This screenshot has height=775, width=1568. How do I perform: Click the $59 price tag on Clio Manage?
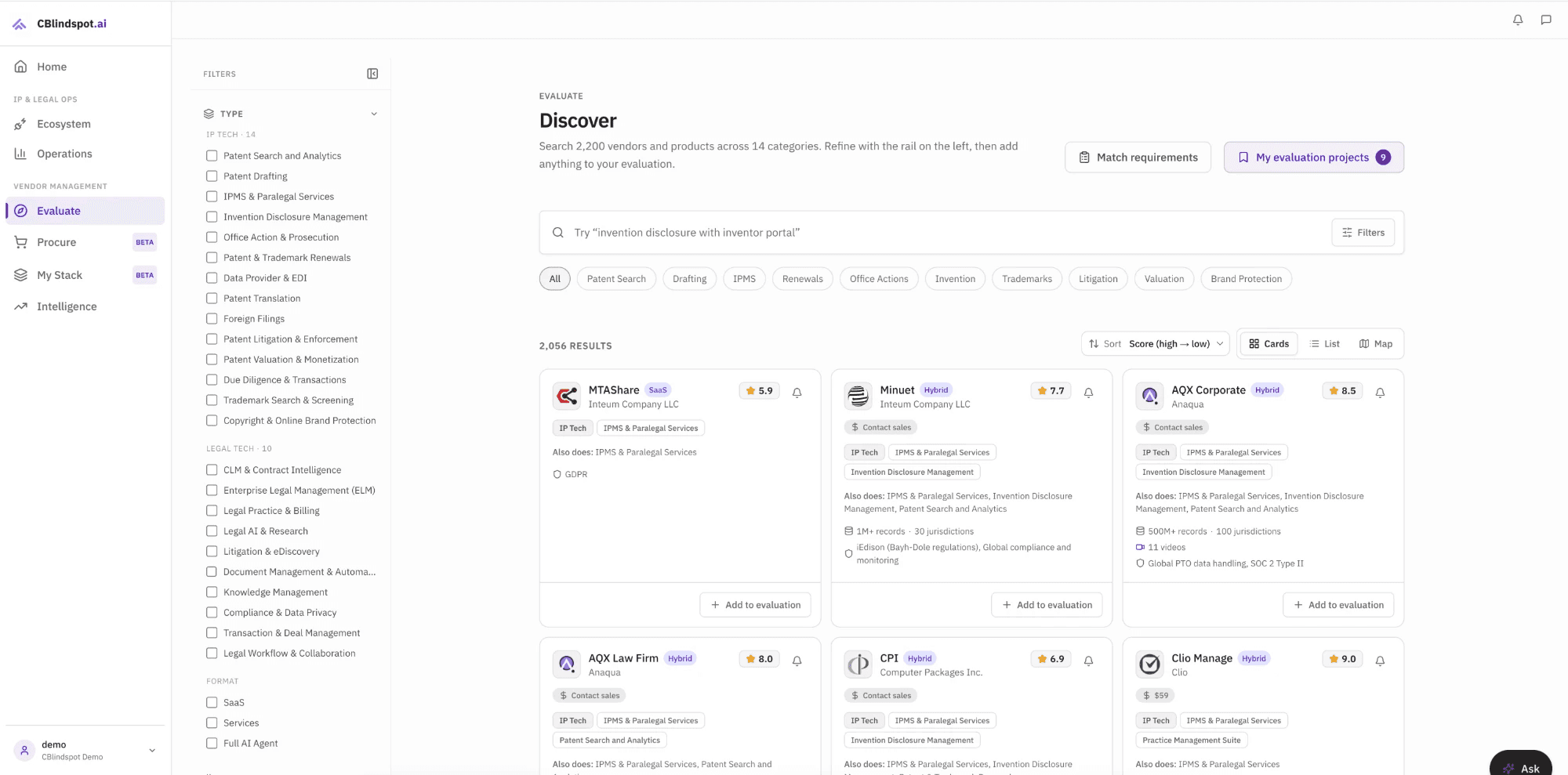1156,696
